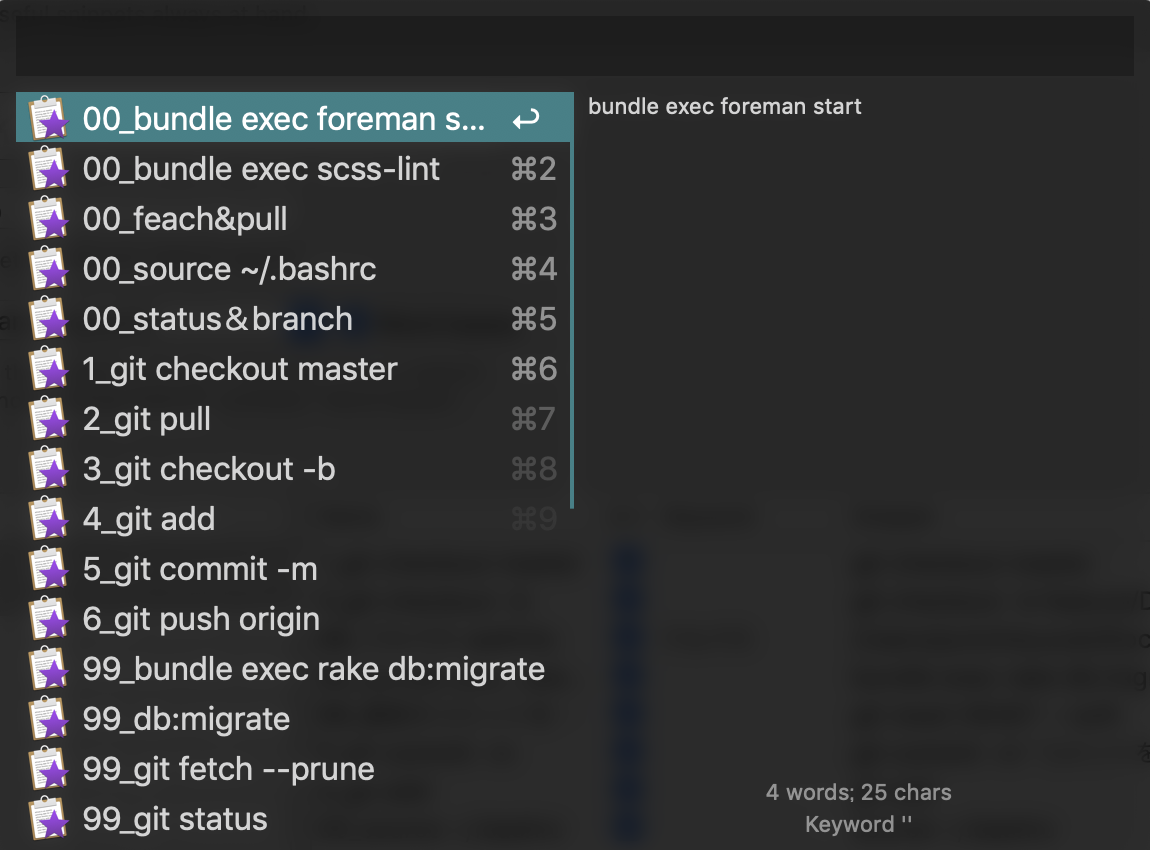Click the snippet icon beside 6_git push origin
Viewport: 1150px width, 850px height.
point(48,619)
